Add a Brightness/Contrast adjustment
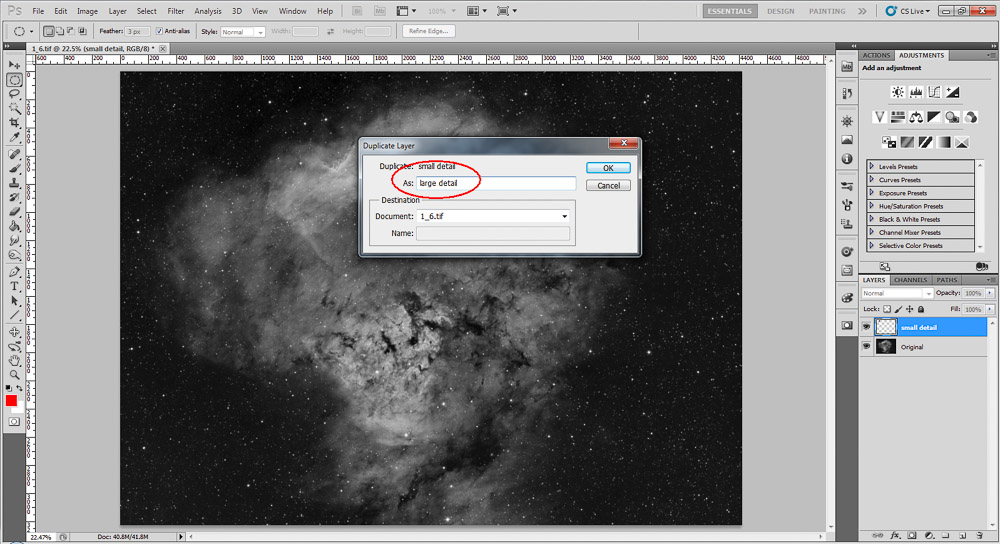Viewport: 1000px width, 544px height. coord(897,92)
